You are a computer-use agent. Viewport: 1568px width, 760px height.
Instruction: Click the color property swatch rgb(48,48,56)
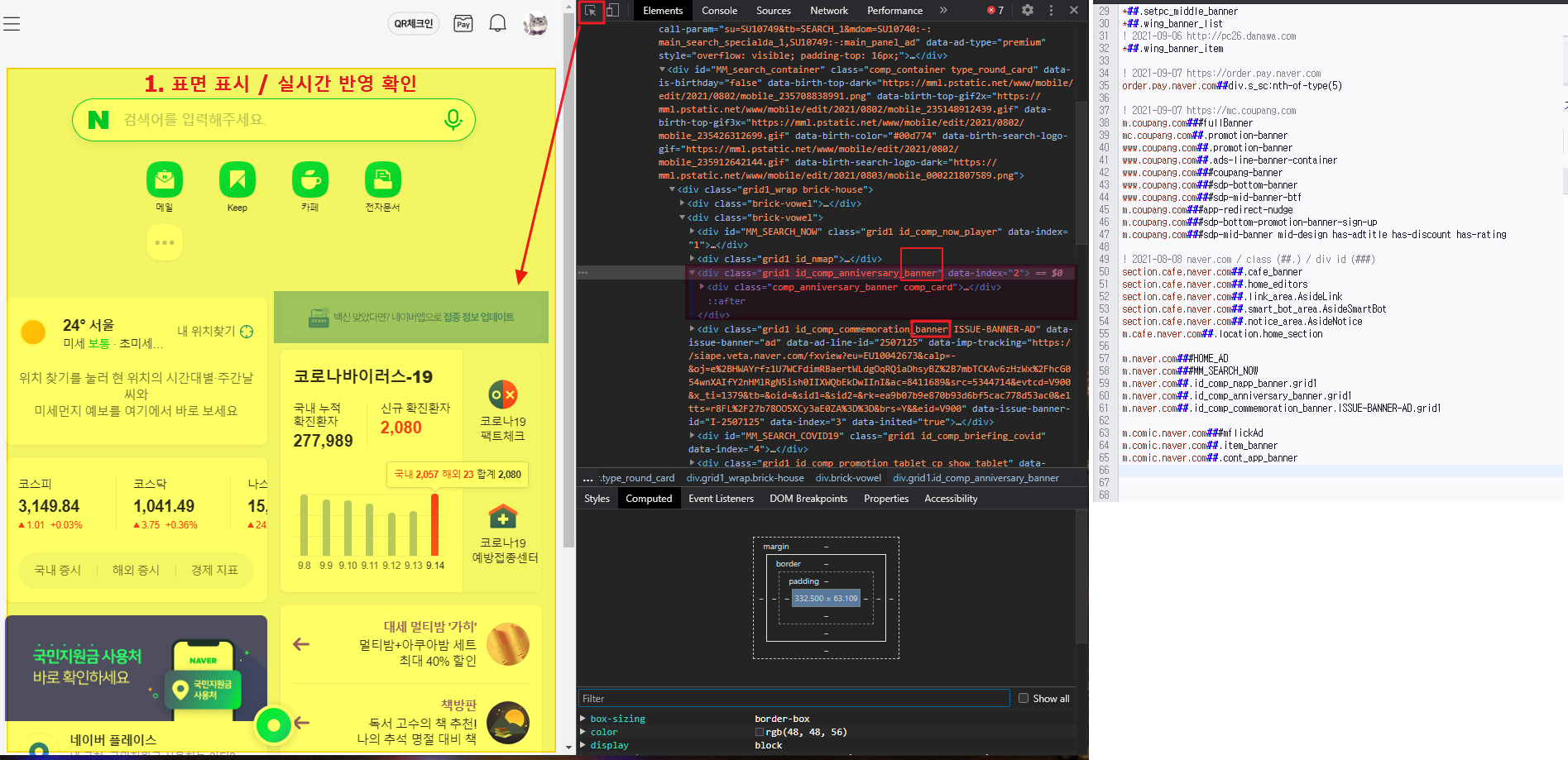coord(760,733)
